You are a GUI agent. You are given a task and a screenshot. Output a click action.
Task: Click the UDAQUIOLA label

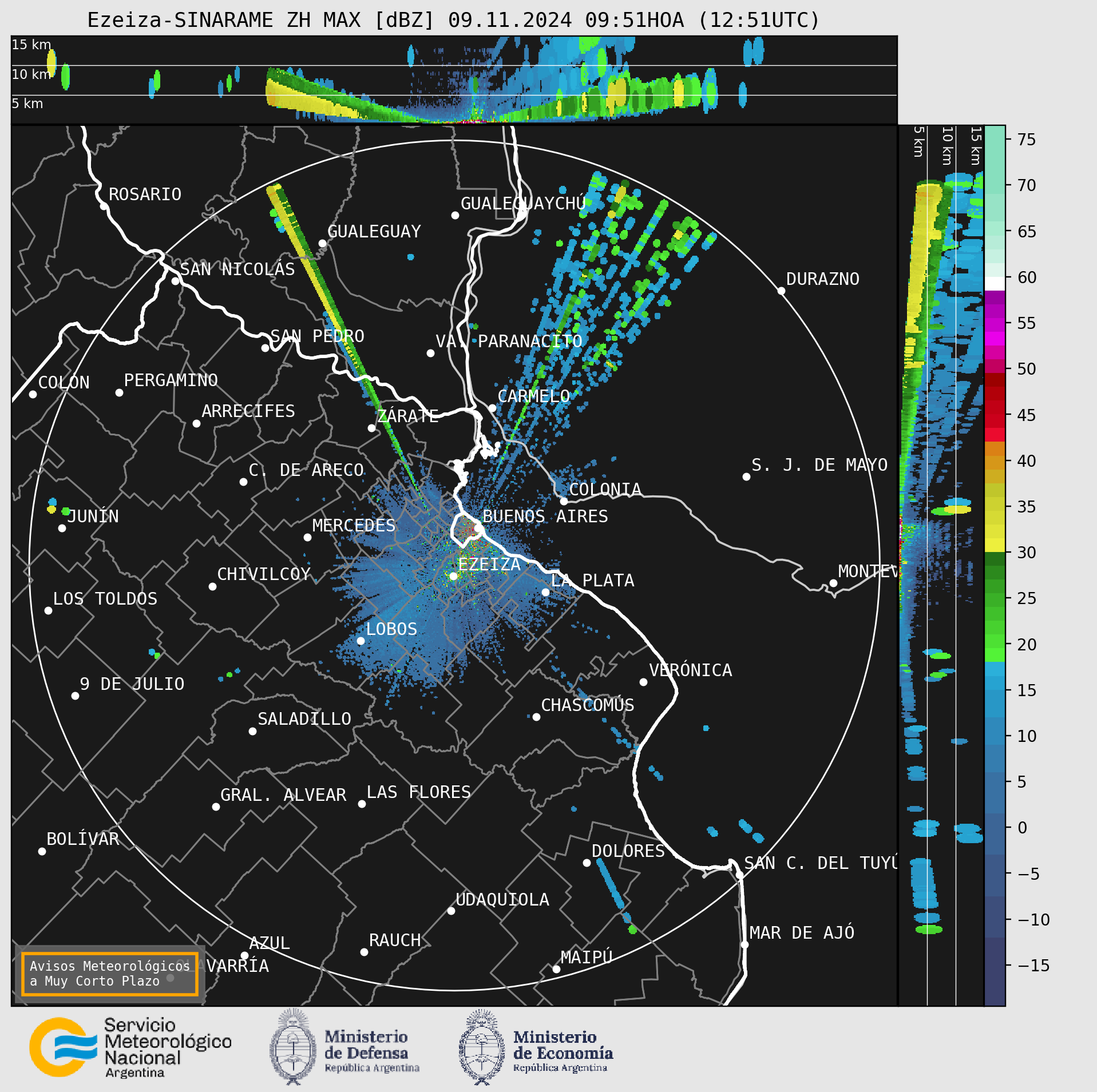502,900
